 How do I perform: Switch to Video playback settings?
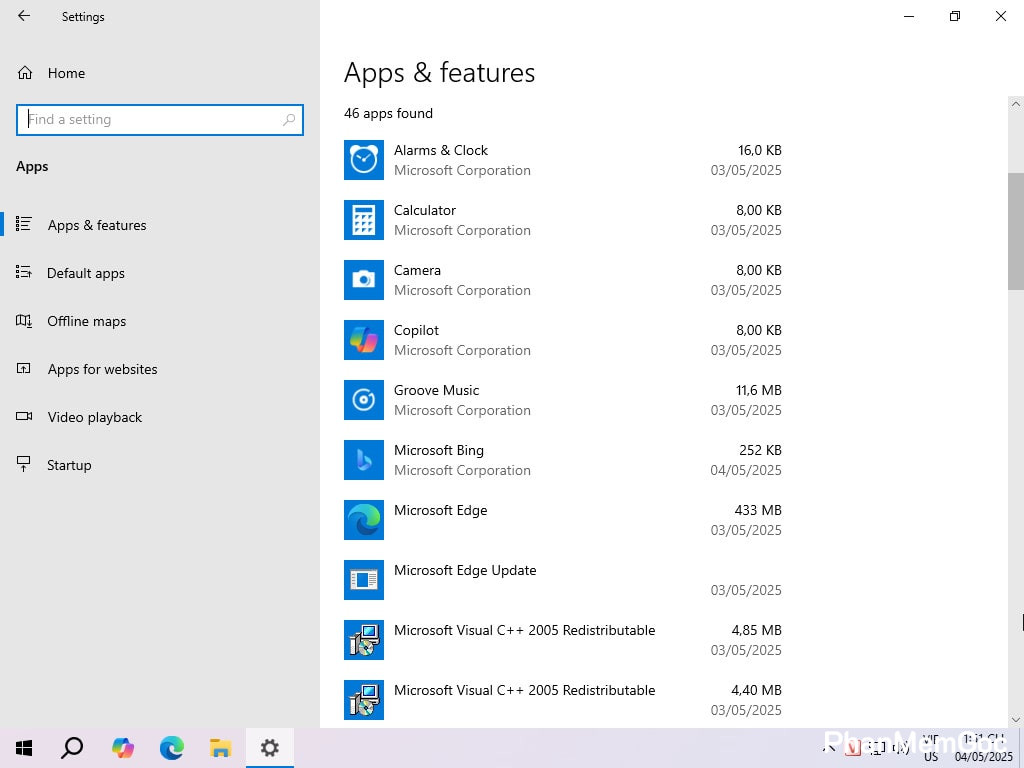click(95, 417)
